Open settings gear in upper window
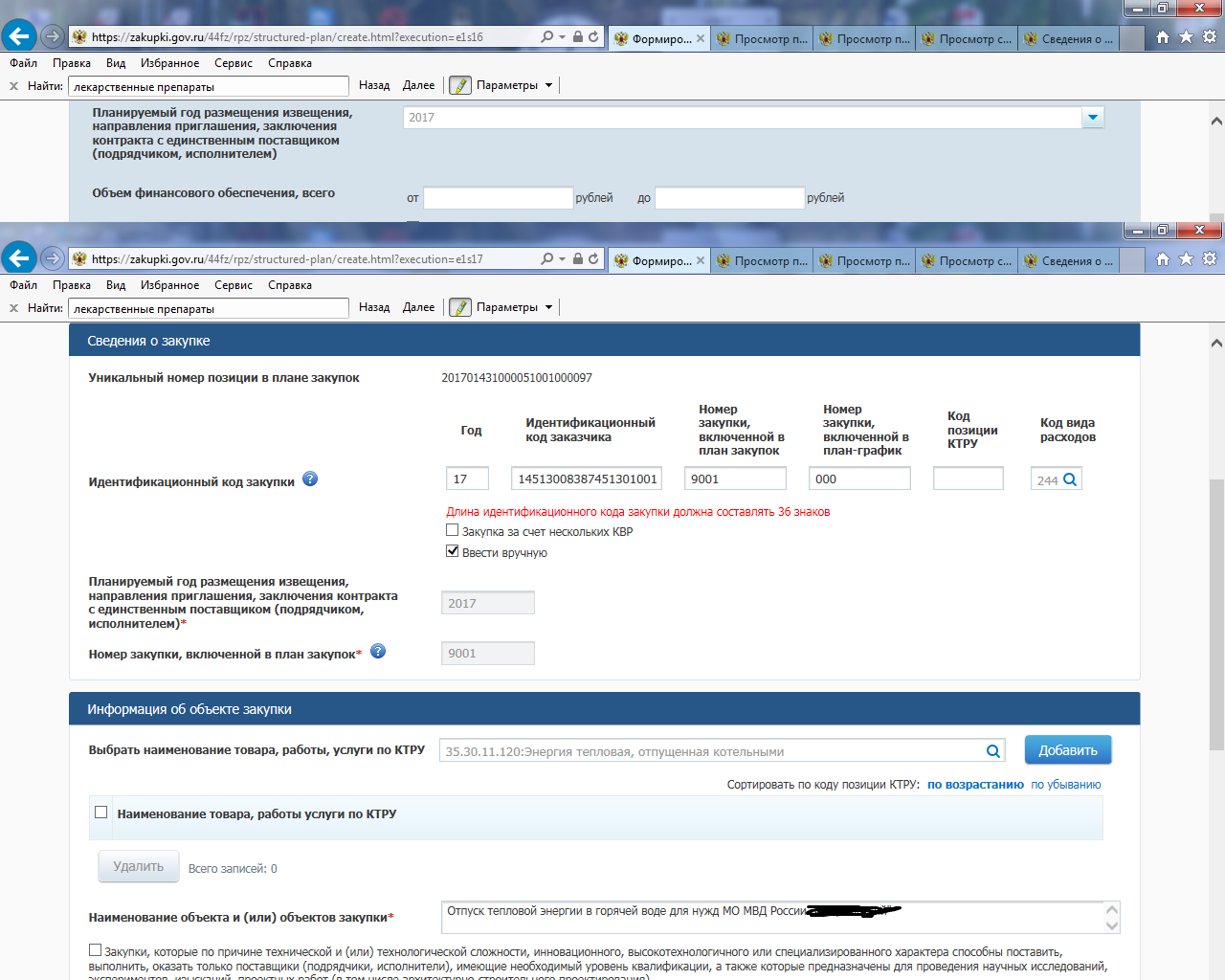Viewport: 1225px width, 980px height. point(1210,36)
